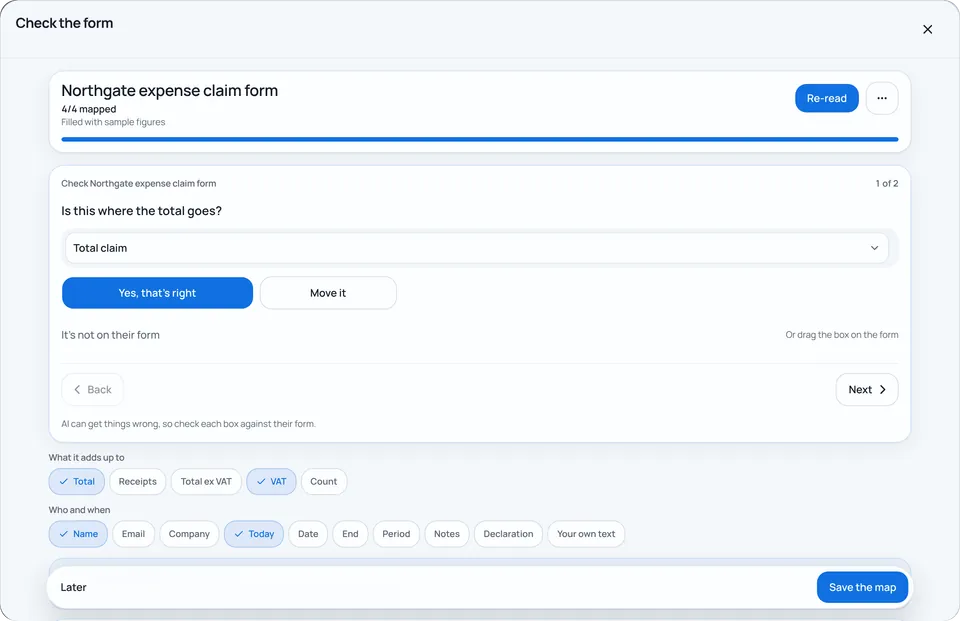Click the Back chevron button
Viewport: 960px width, 621px height.
[92, 390]
